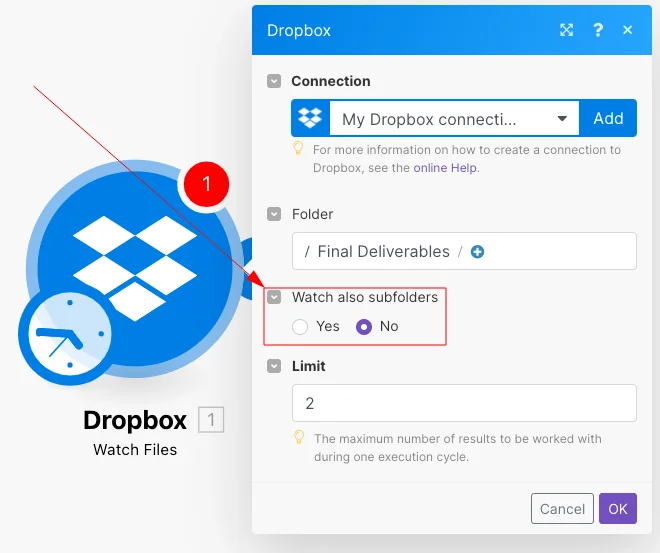
Task: Click the Add connection button
Action: click(x=608, y=118)
